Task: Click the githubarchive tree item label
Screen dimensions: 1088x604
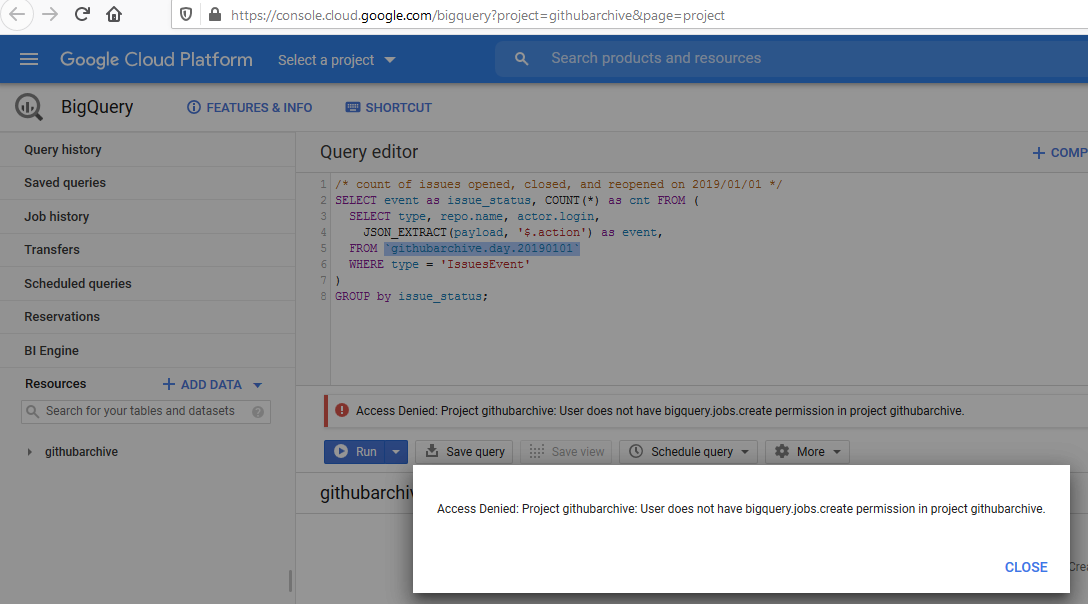Action: pos(81,452)
